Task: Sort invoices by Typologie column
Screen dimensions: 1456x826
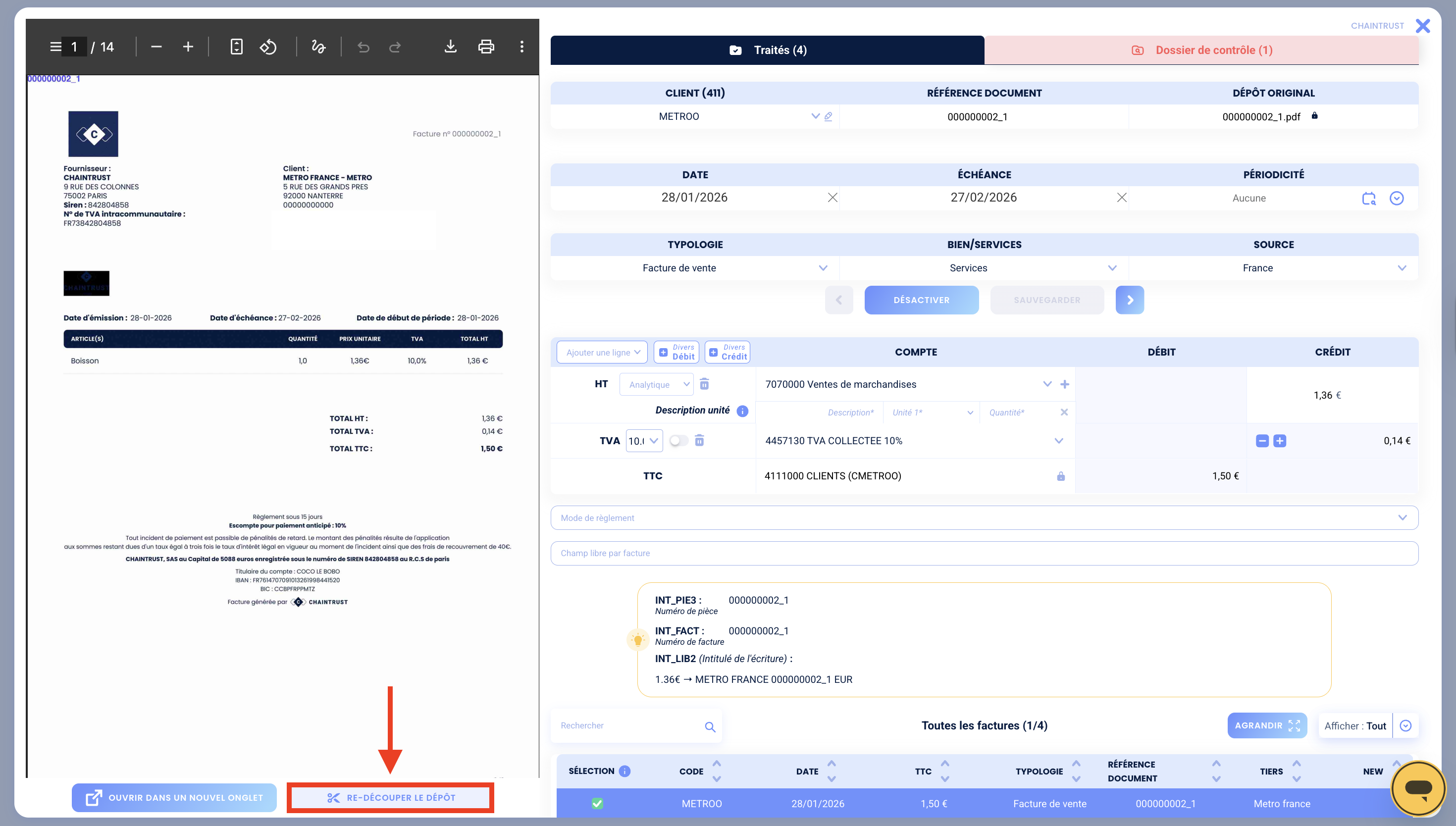Action: point(1076,771)
